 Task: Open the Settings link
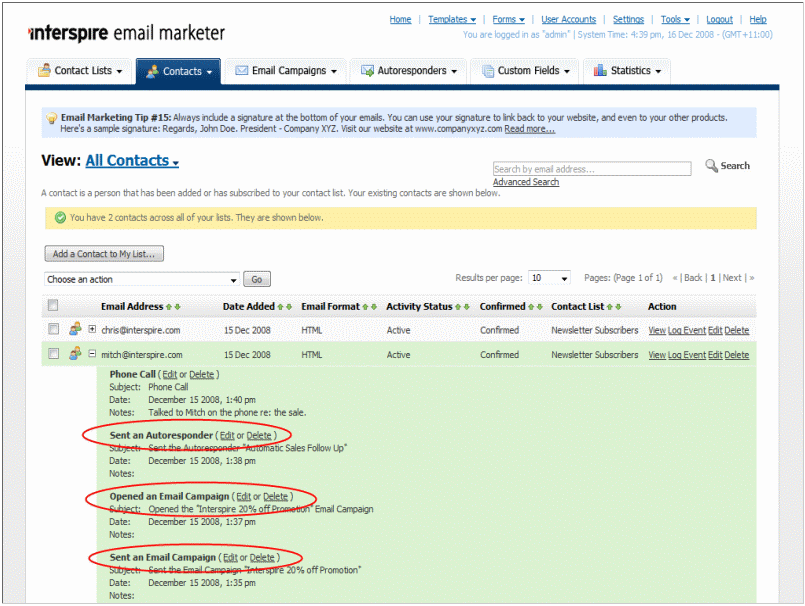click(x=628, y=20)
